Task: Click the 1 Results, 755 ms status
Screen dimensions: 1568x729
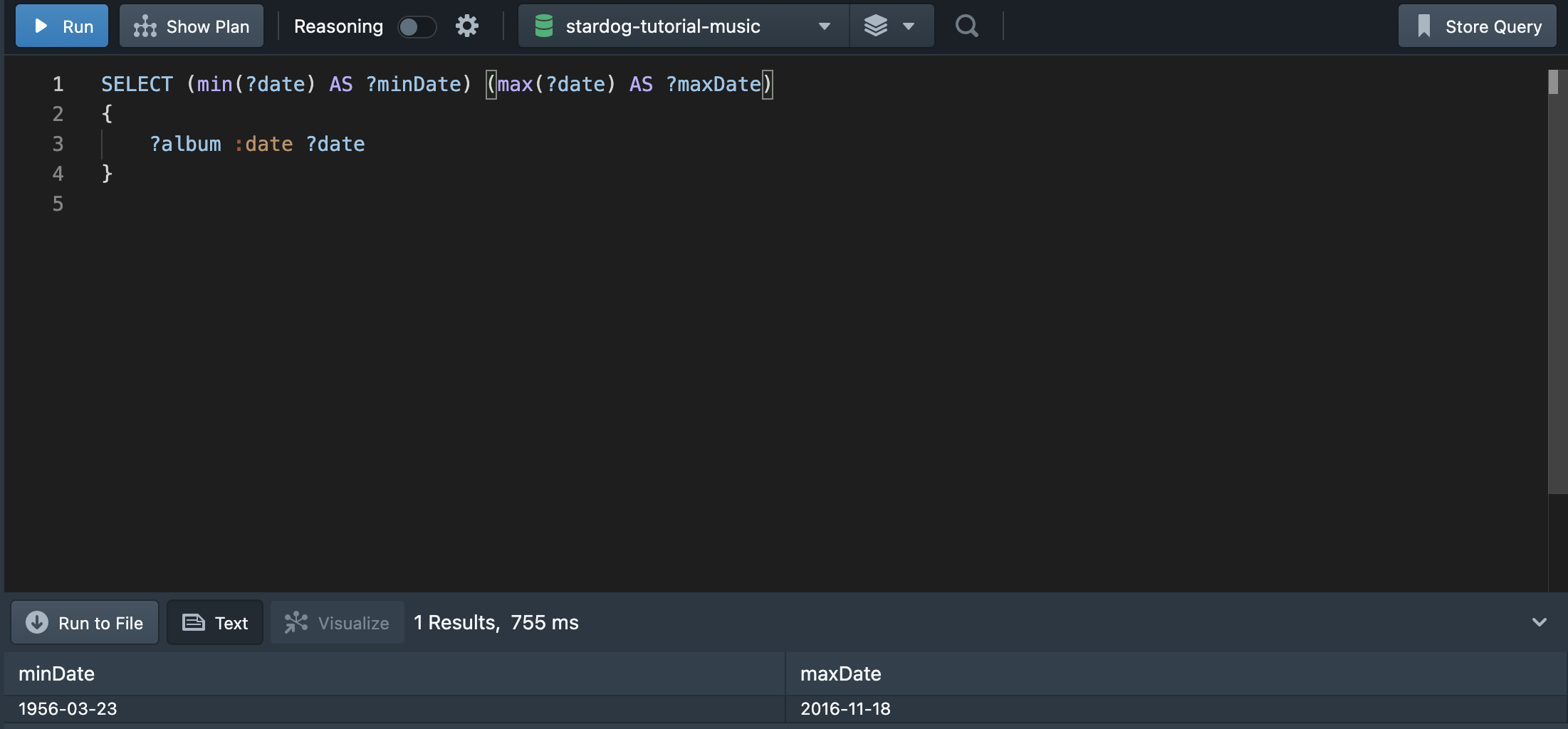Action: pos(496,623)
